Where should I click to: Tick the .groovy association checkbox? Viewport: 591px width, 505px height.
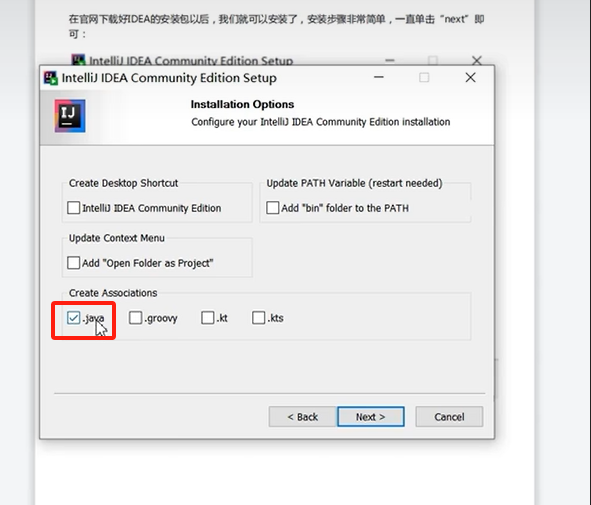pos(135,318)
